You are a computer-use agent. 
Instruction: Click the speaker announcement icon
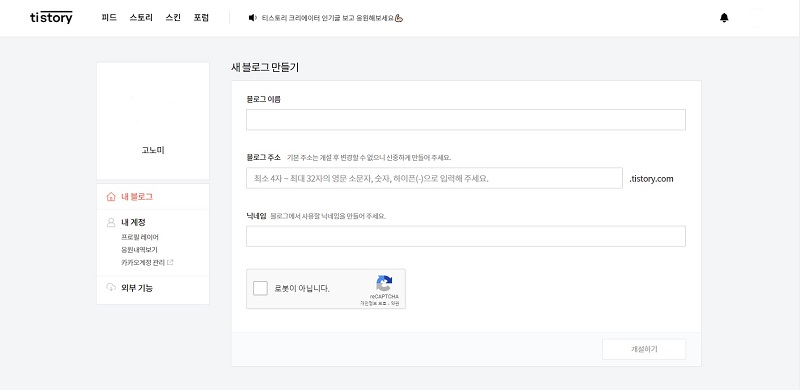point(252,18)
